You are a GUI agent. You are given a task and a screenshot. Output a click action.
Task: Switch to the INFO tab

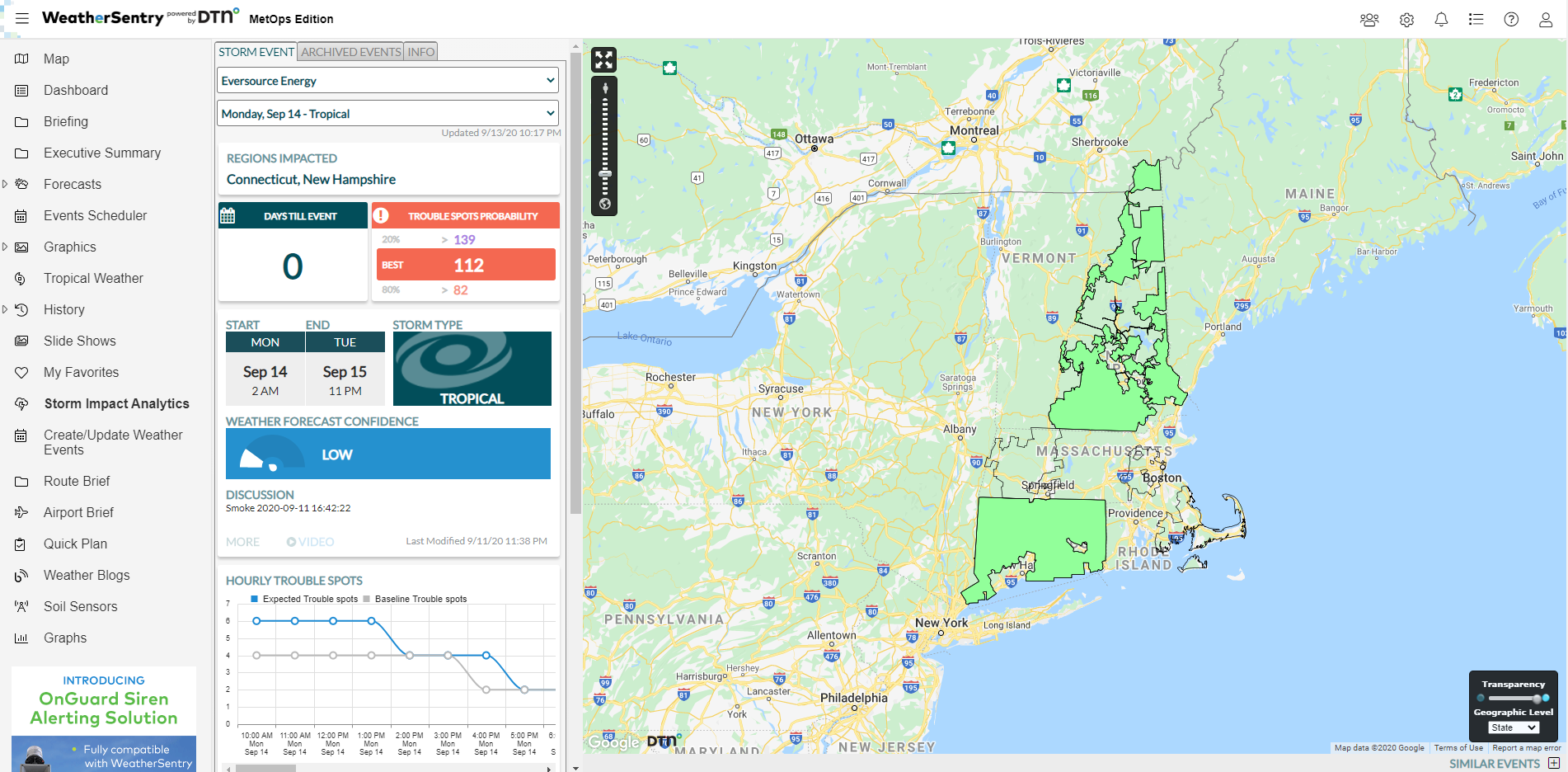click(420, 51)
